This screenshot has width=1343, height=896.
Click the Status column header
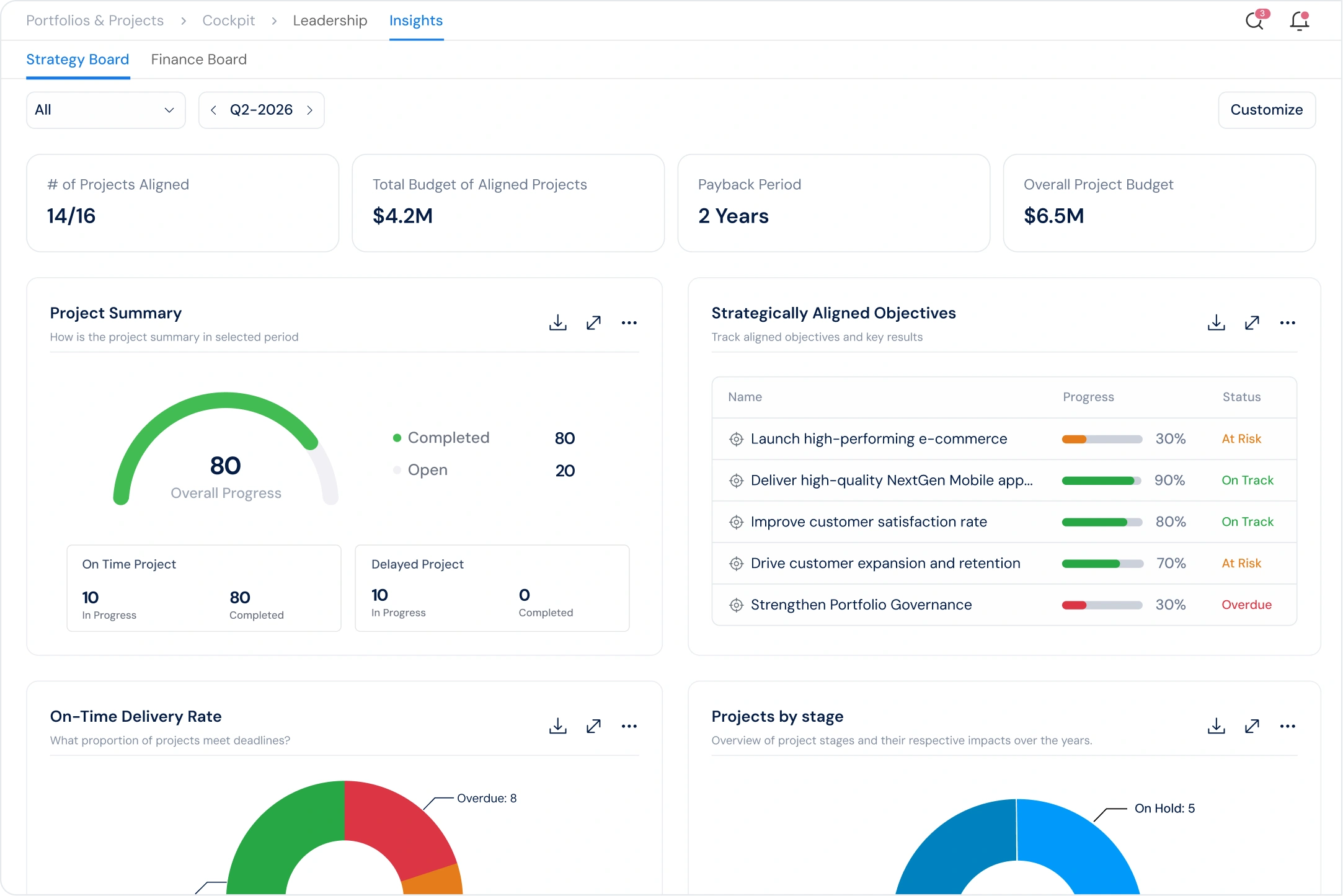[x=1241, y=397]
